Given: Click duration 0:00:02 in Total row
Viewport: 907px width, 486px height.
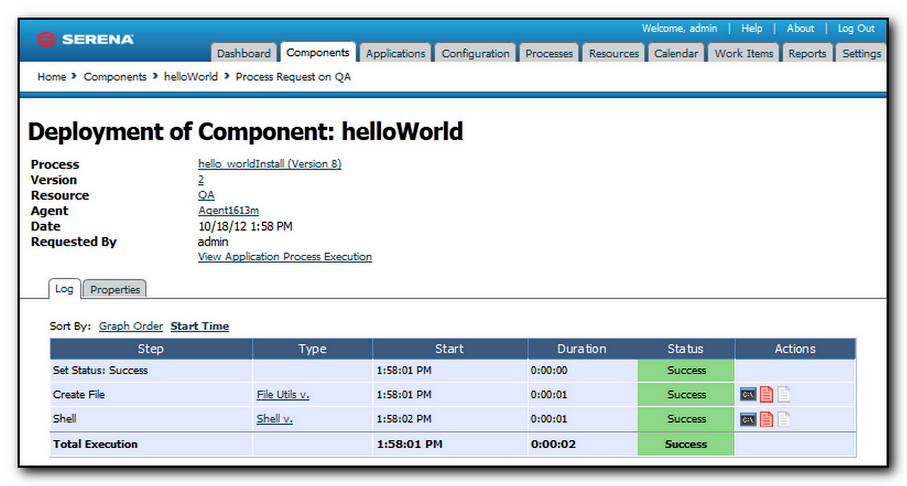Looking at the screenshot, I should pos(553,444).
